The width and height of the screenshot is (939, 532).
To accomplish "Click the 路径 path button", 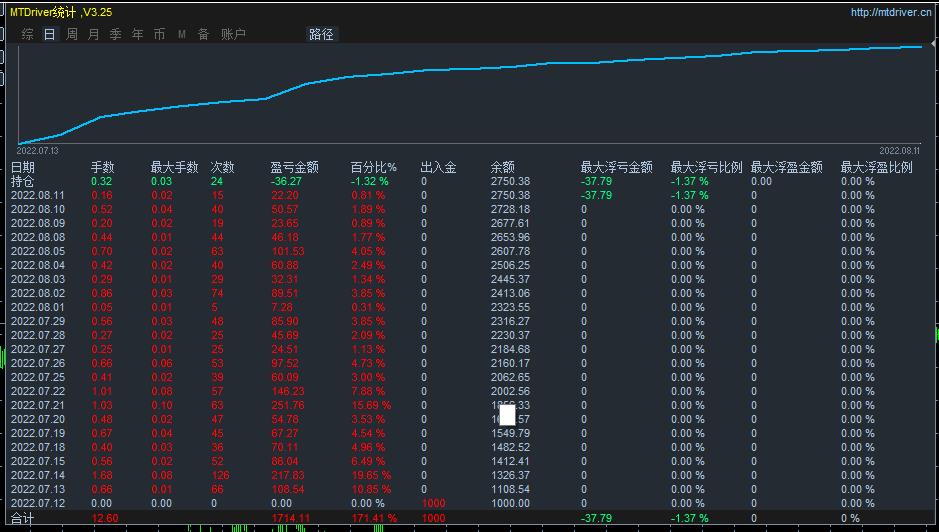I will (322, 34).
